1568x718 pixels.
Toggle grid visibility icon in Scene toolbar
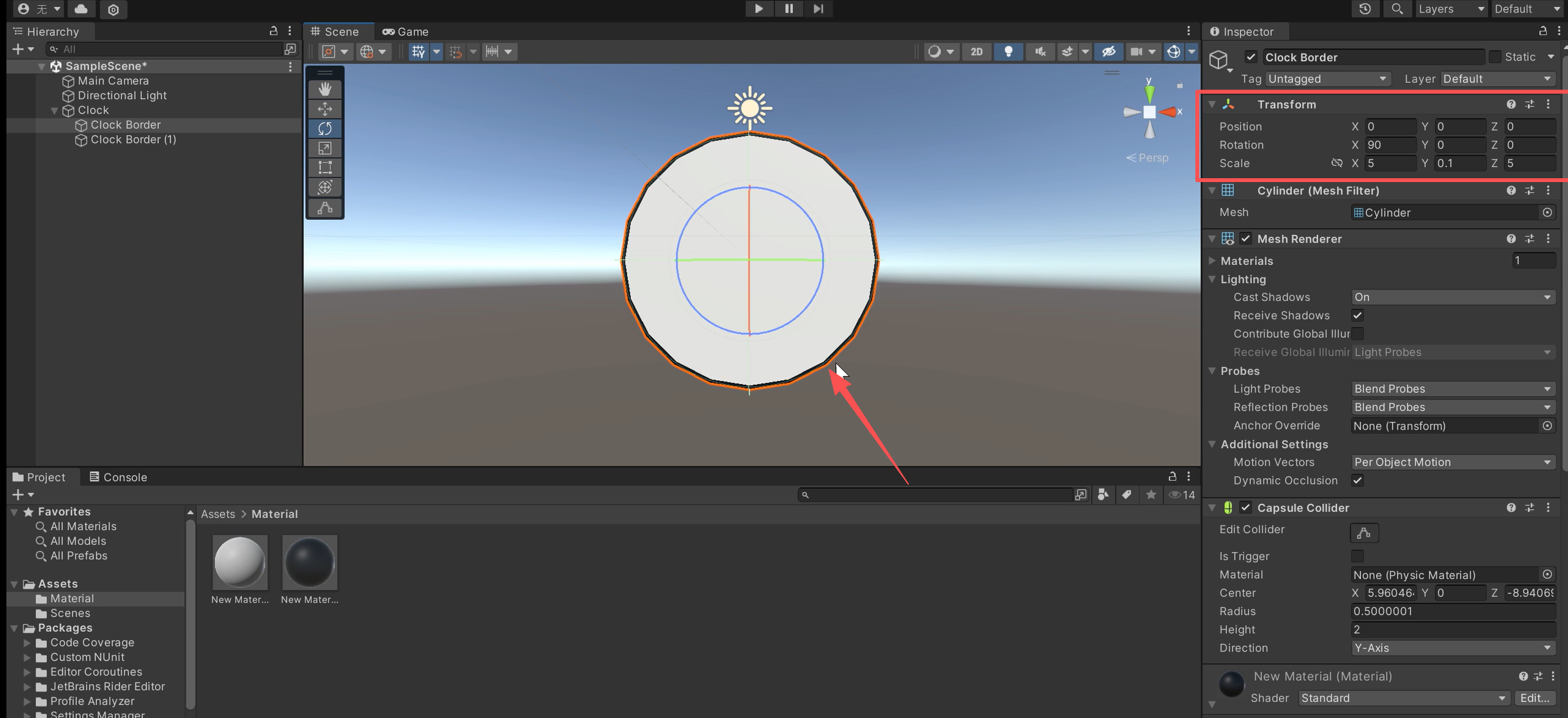pos(418,51)
